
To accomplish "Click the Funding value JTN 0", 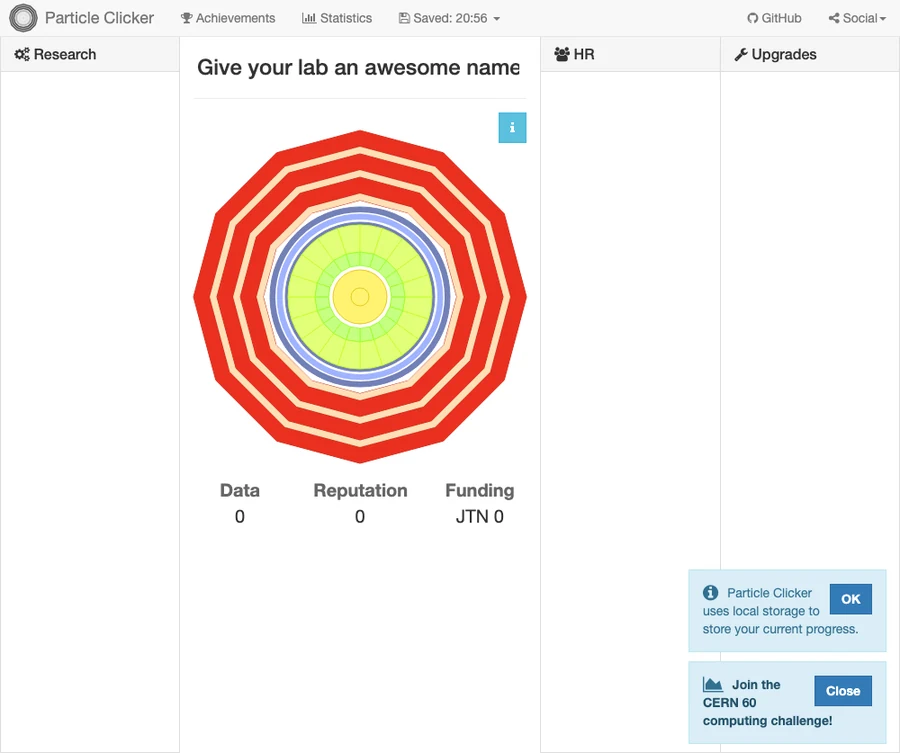I will 480,517.
